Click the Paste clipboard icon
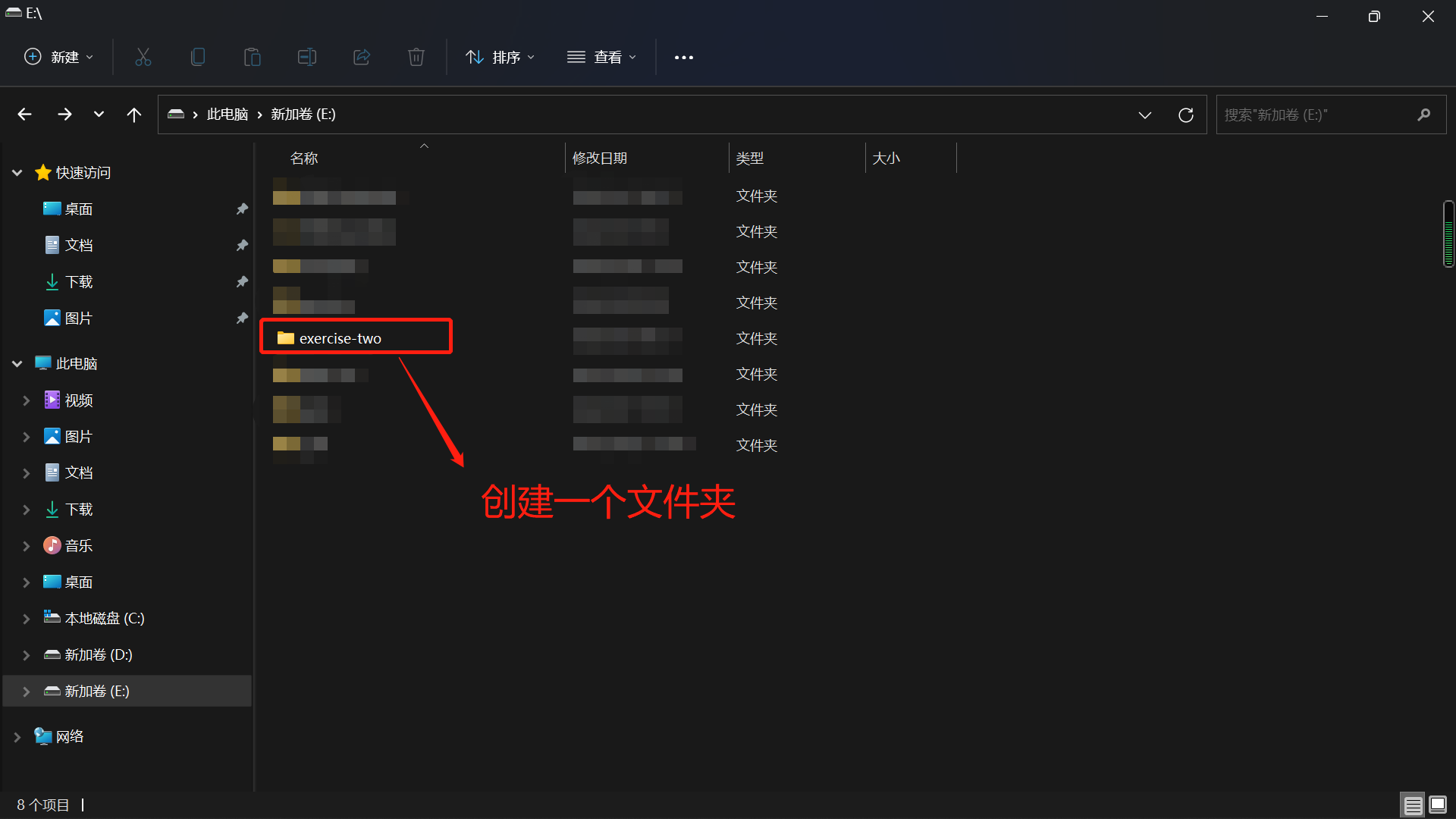Viewport: 1456px width, 819px height. point(253,57)
